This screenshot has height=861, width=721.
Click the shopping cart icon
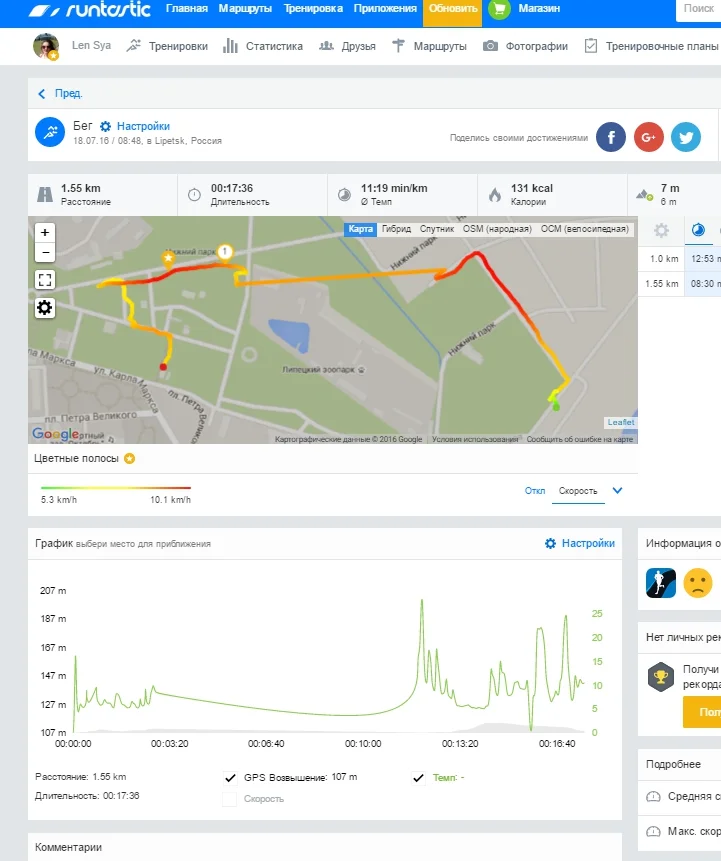[499, 10]
